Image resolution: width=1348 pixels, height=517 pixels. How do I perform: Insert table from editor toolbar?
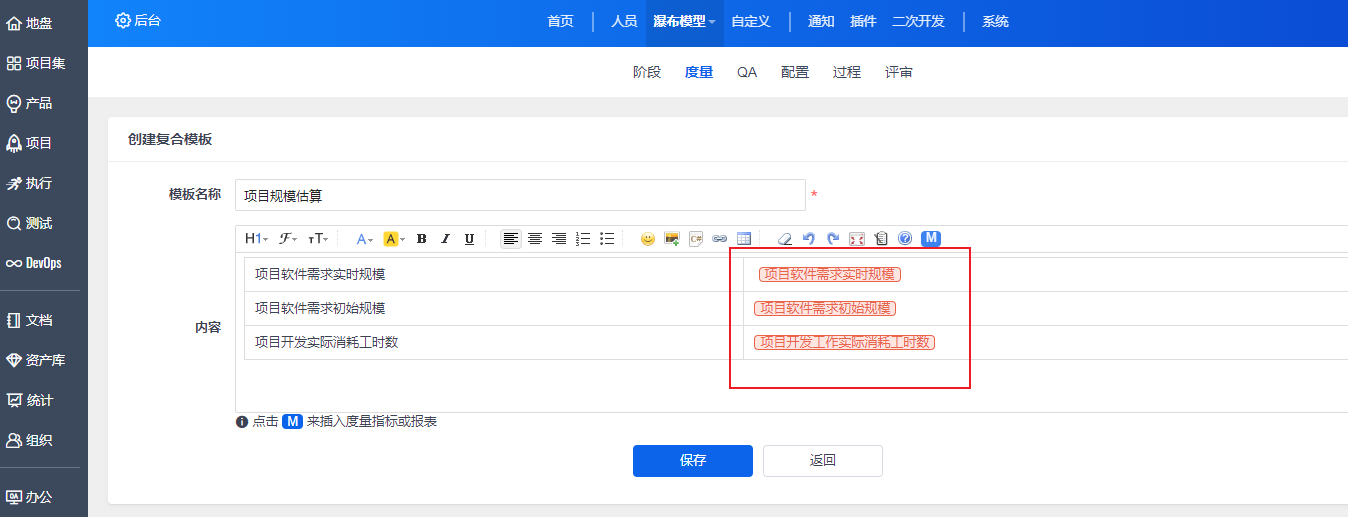coord(744,239)
